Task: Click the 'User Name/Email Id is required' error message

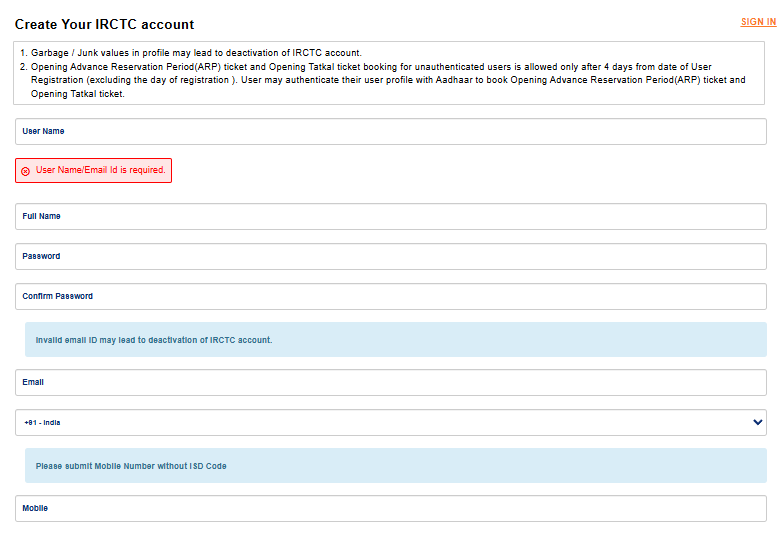Action: point(100,170)
